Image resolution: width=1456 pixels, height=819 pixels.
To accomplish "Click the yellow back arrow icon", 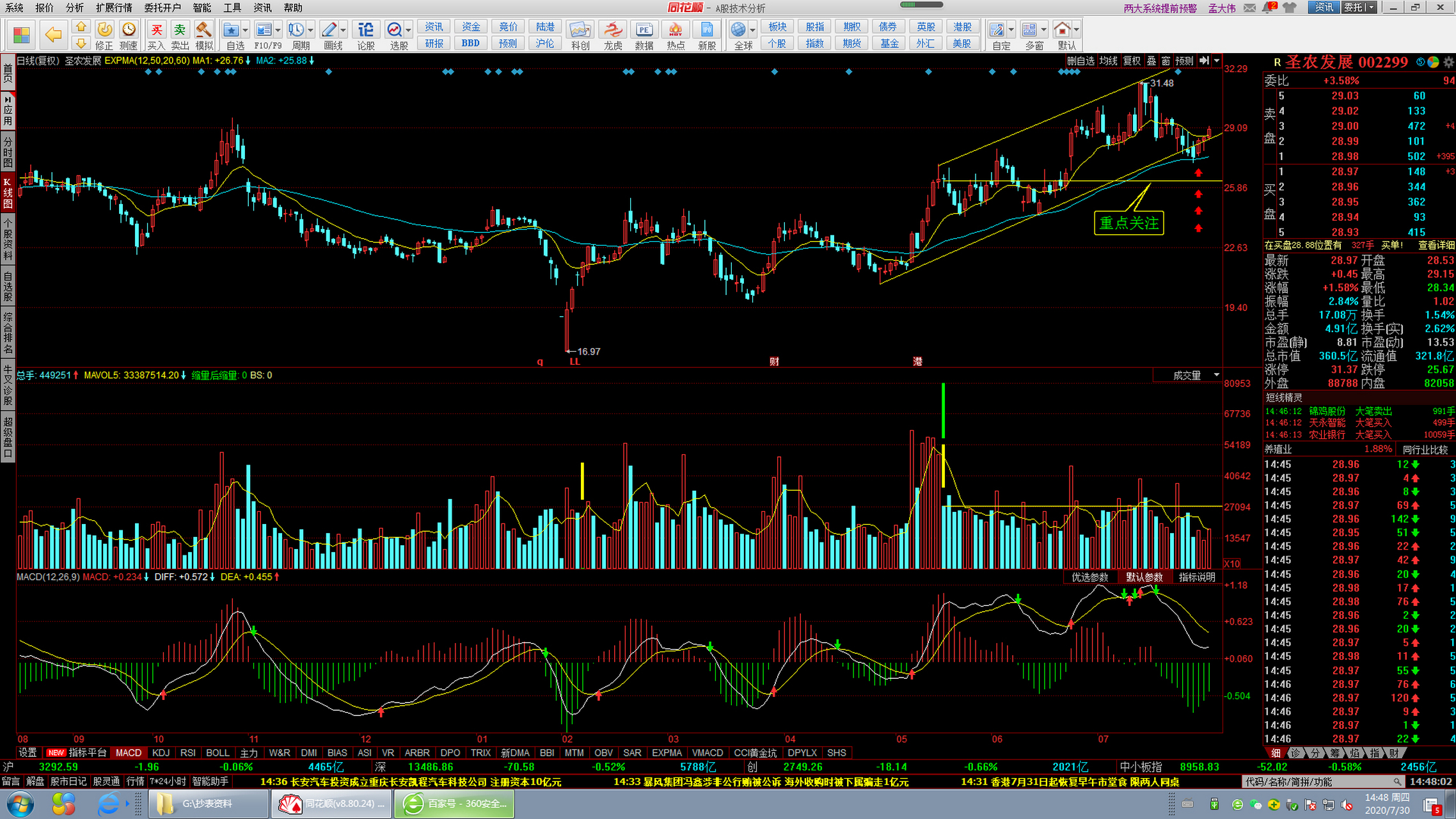I will pos(53,34).
